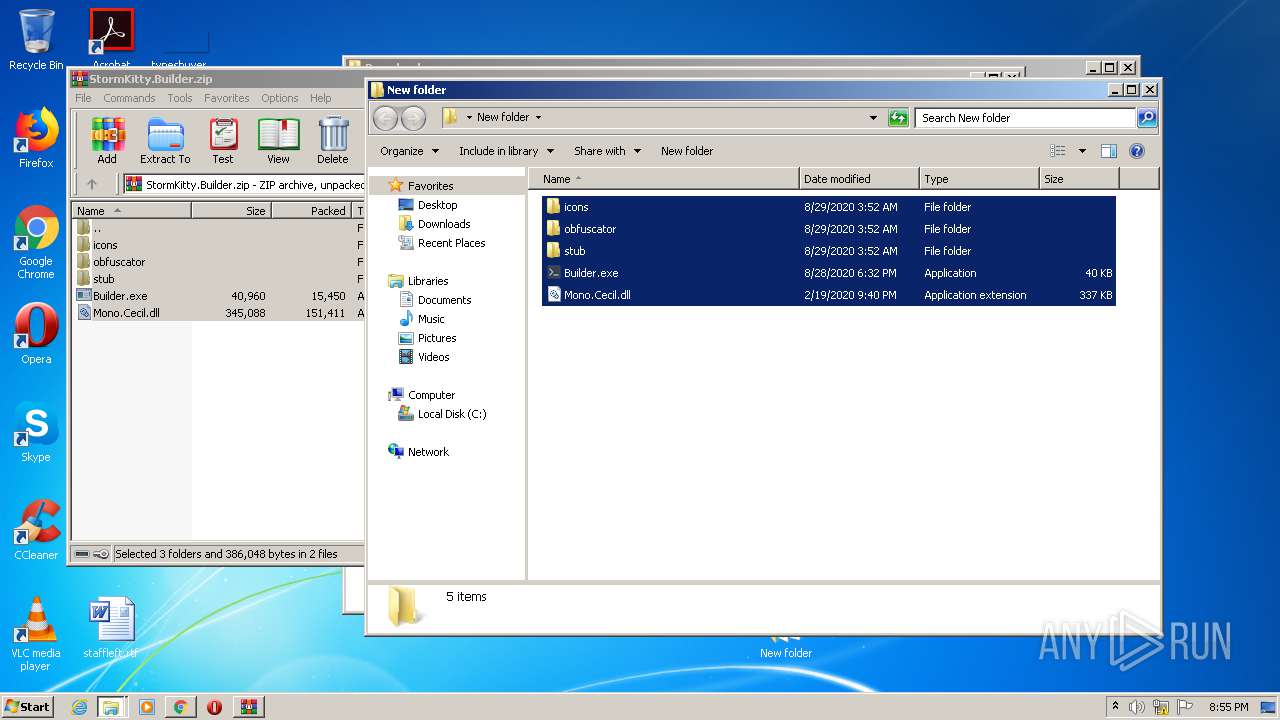
Task: Open the Options menu in WinRAR
Action: pos(280,98)
